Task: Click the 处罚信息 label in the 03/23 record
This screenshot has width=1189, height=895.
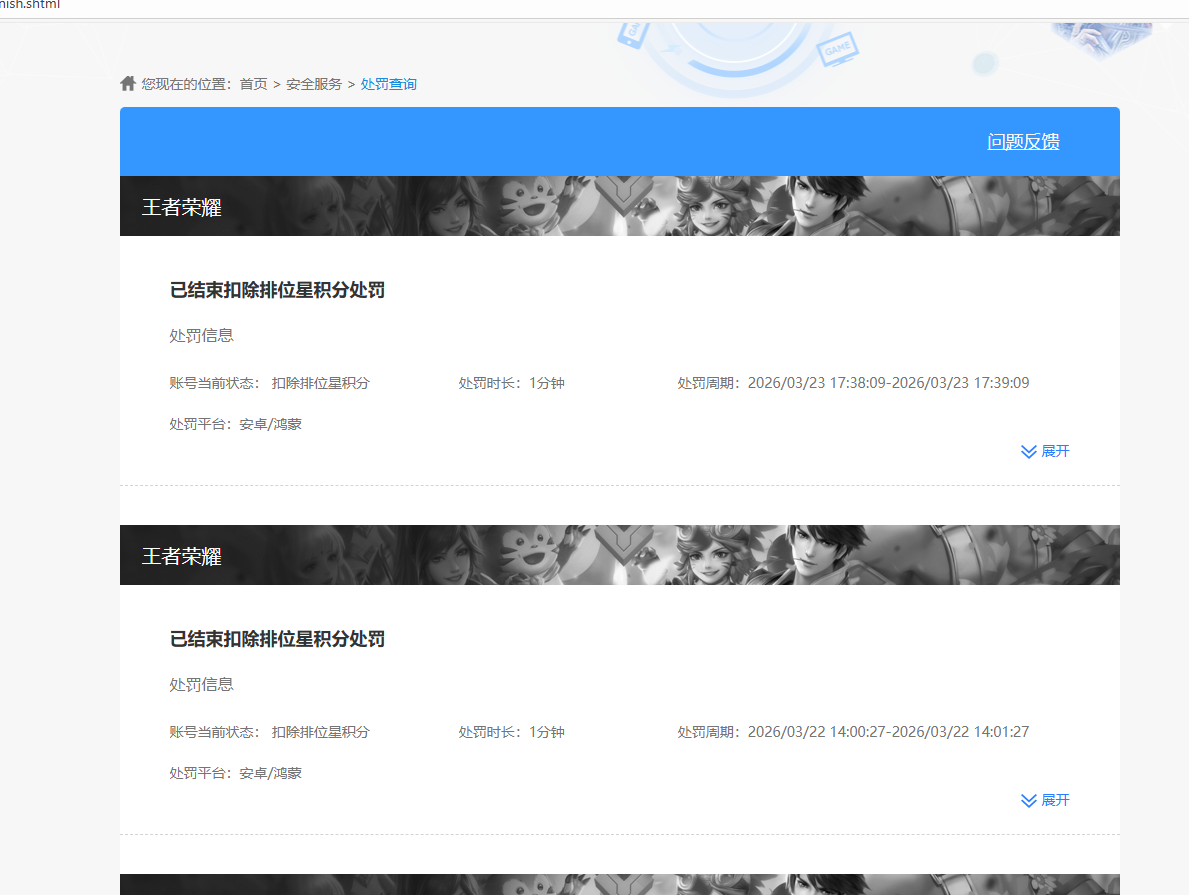Action: point(201,335)
